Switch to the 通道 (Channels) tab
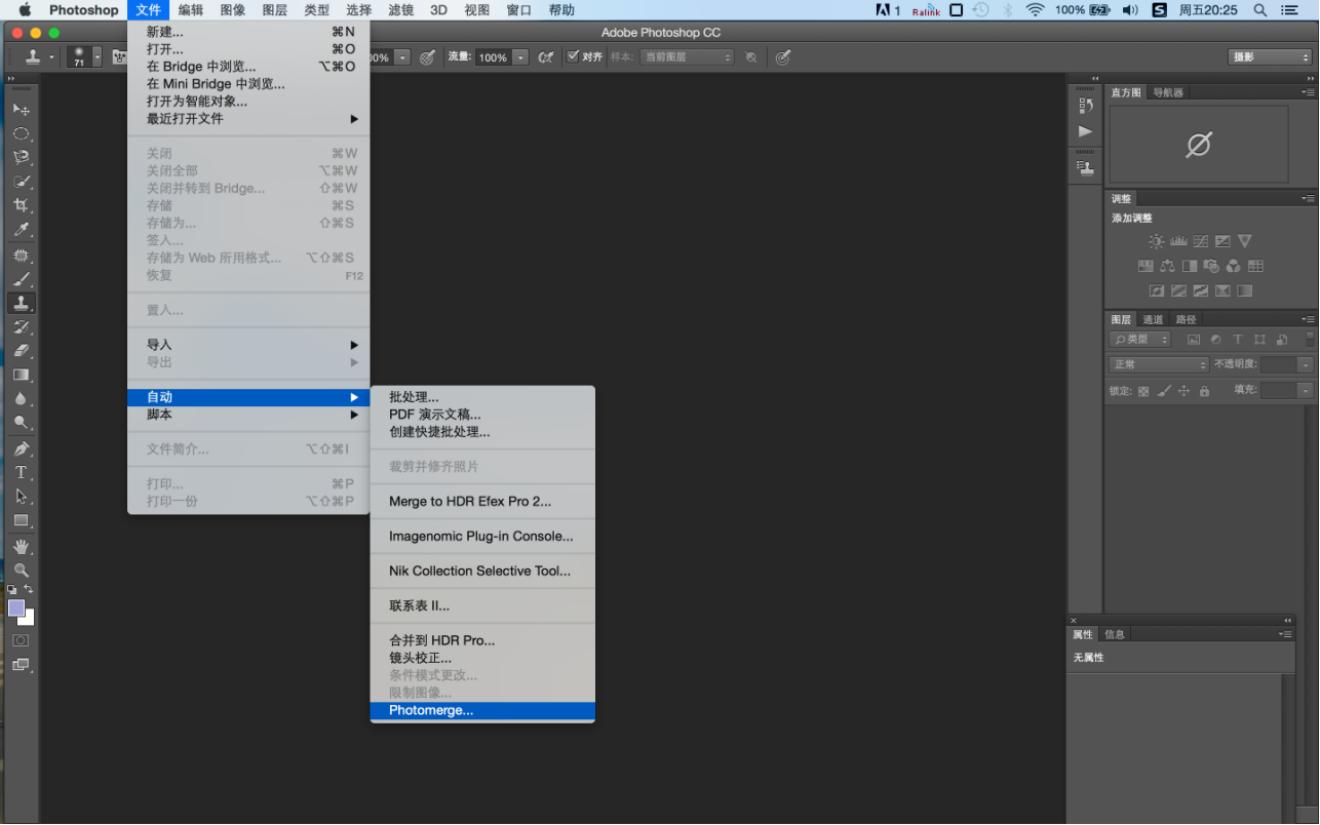The height and width of the screenshot is (825, 1320). [x=1153, y=319]
